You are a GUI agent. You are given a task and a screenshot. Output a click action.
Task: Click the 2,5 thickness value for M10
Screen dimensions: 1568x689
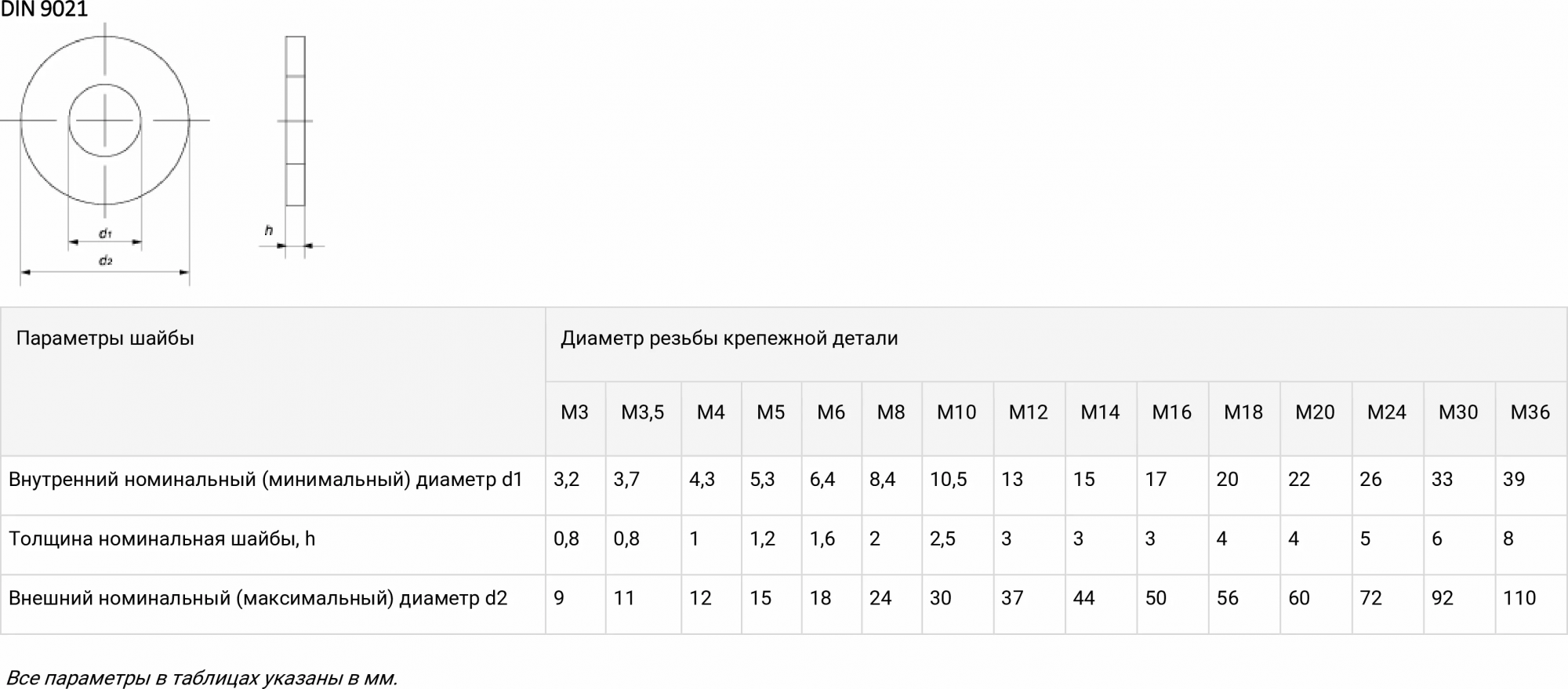[942, 539]
